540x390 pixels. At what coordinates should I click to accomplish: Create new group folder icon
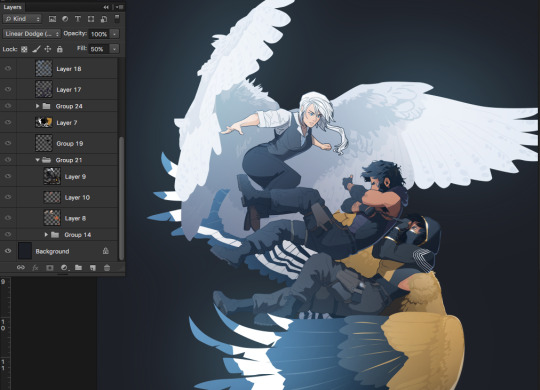click(x=79, y=268)
